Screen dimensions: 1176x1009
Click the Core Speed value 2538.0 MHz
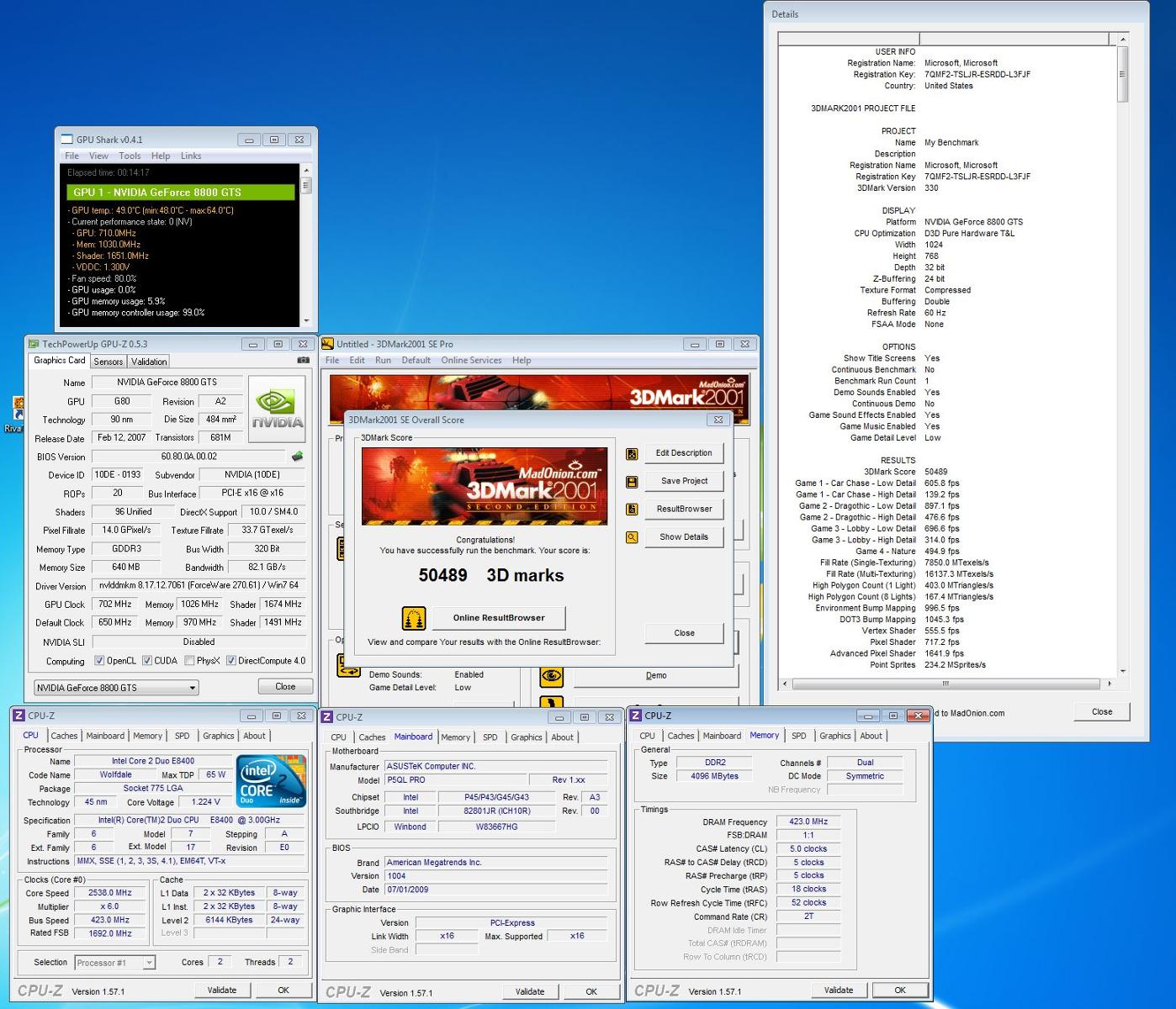[110, 893]
